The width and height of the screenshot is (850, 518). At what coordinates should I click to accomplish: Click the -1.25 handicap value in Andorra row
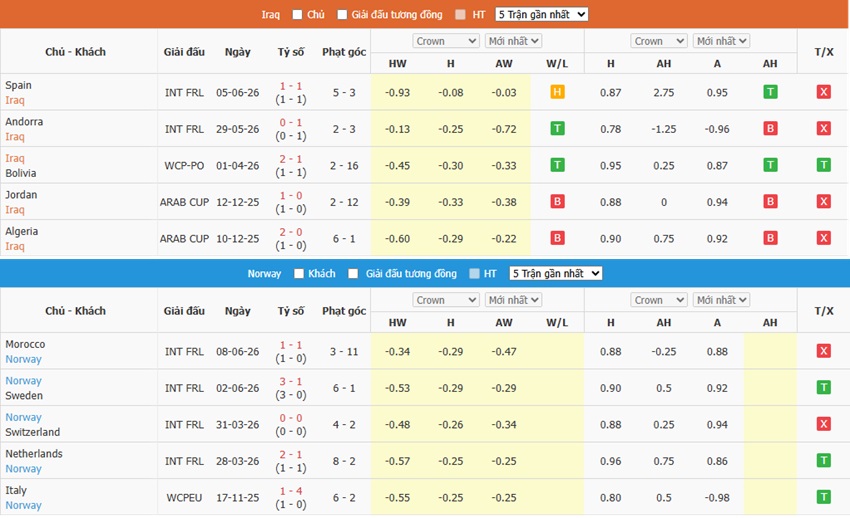tap(664, 129)
